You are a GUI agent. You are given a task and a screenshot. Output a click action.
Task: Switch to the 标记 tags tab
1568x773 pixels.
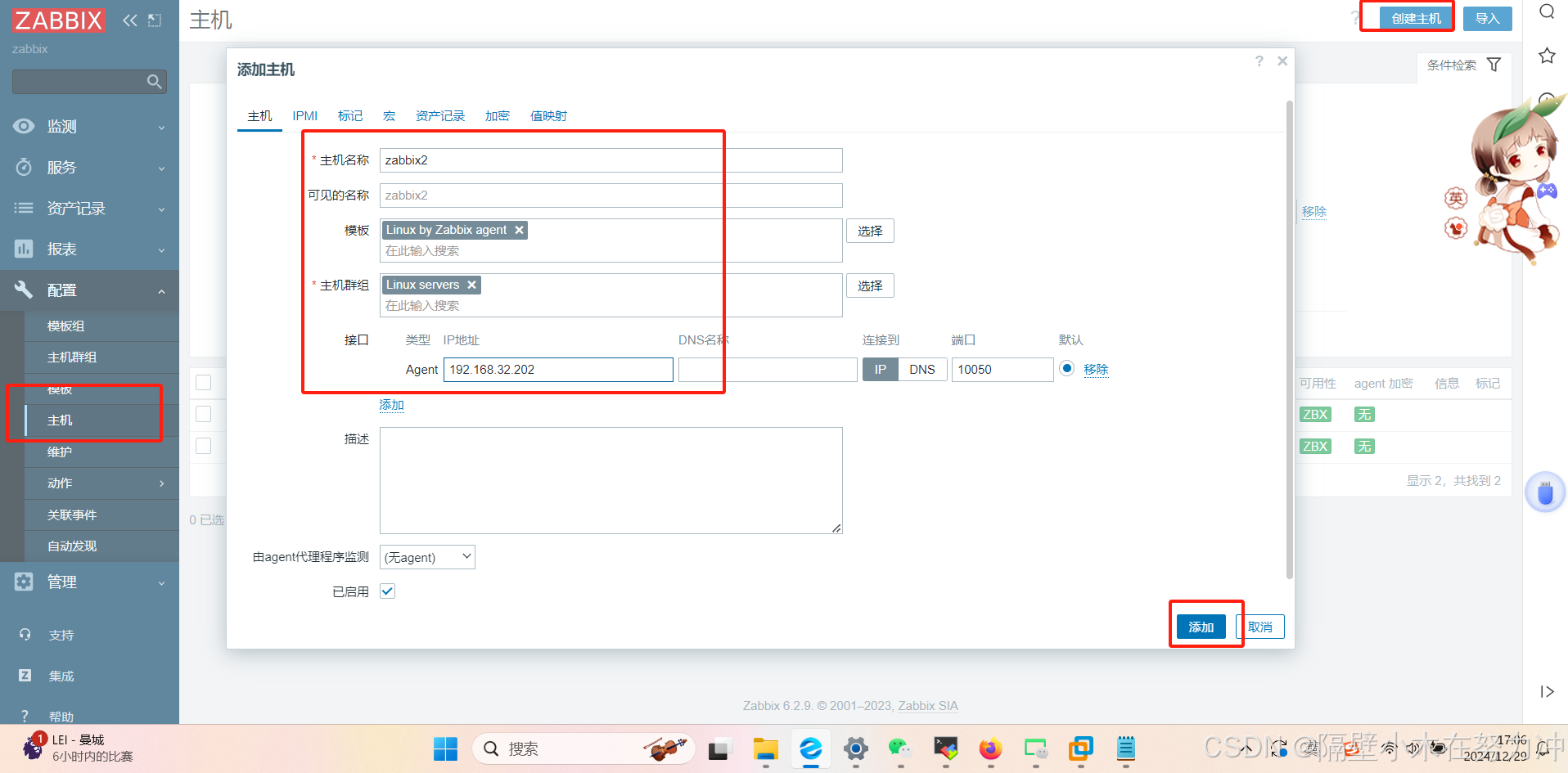point(350,116)
